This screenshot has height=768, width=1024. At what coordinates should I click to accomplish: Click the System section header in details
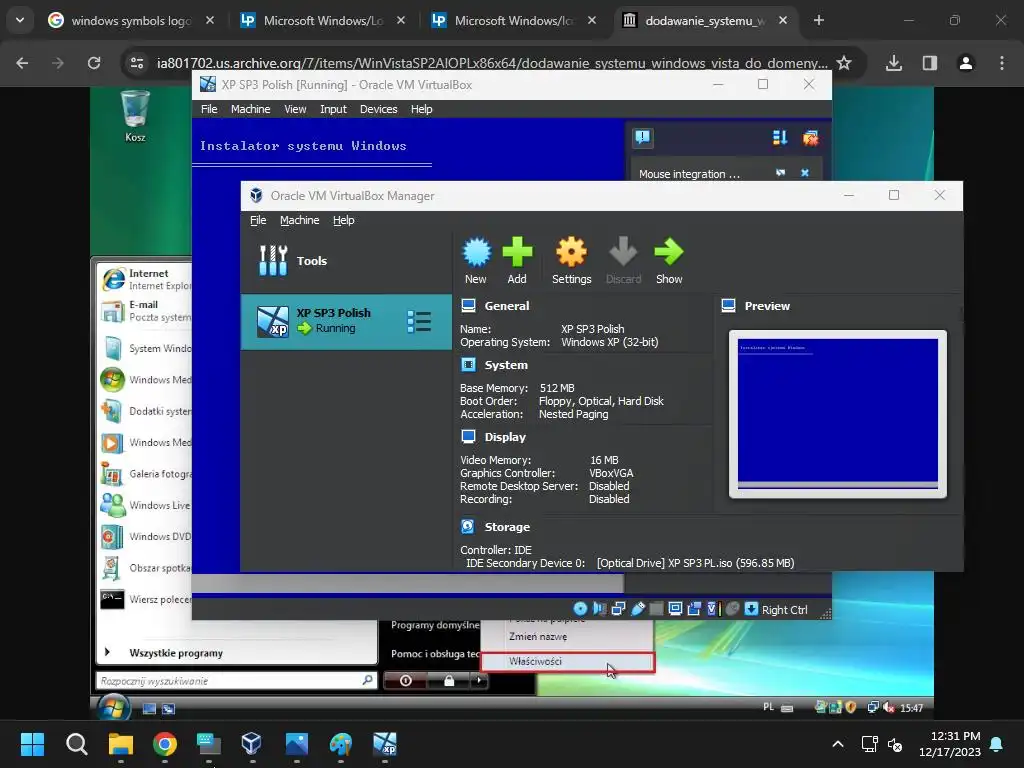click(x=506, y=364)
